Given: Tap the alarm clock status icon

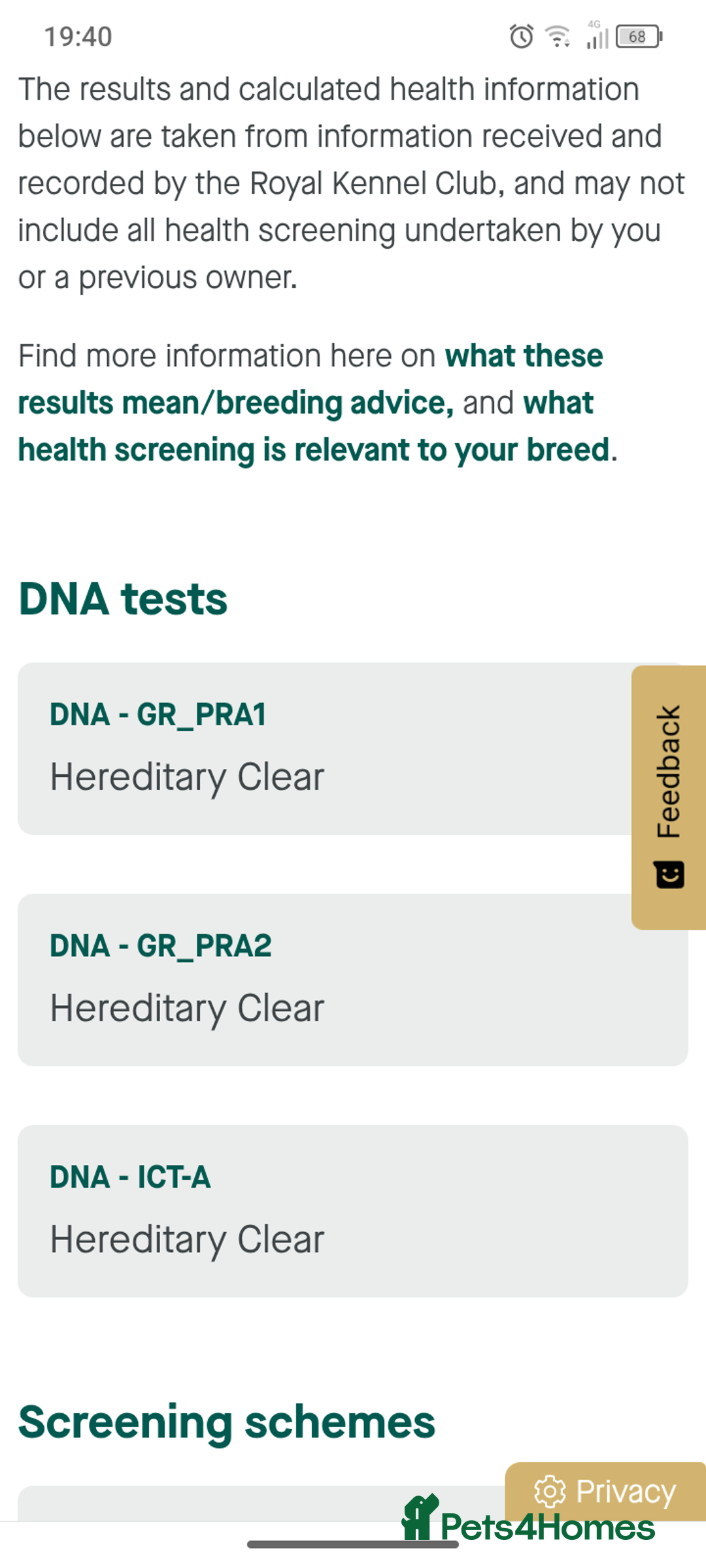Looking at the screenshot, I should point(521,37).
